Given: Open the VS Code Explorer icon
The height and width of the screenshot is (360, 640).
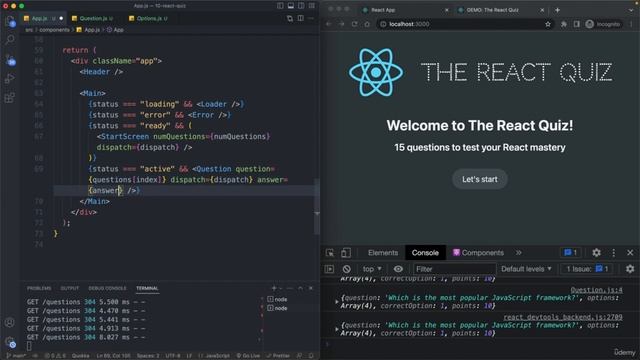Looking at the screenshot, I should point(10,21).
